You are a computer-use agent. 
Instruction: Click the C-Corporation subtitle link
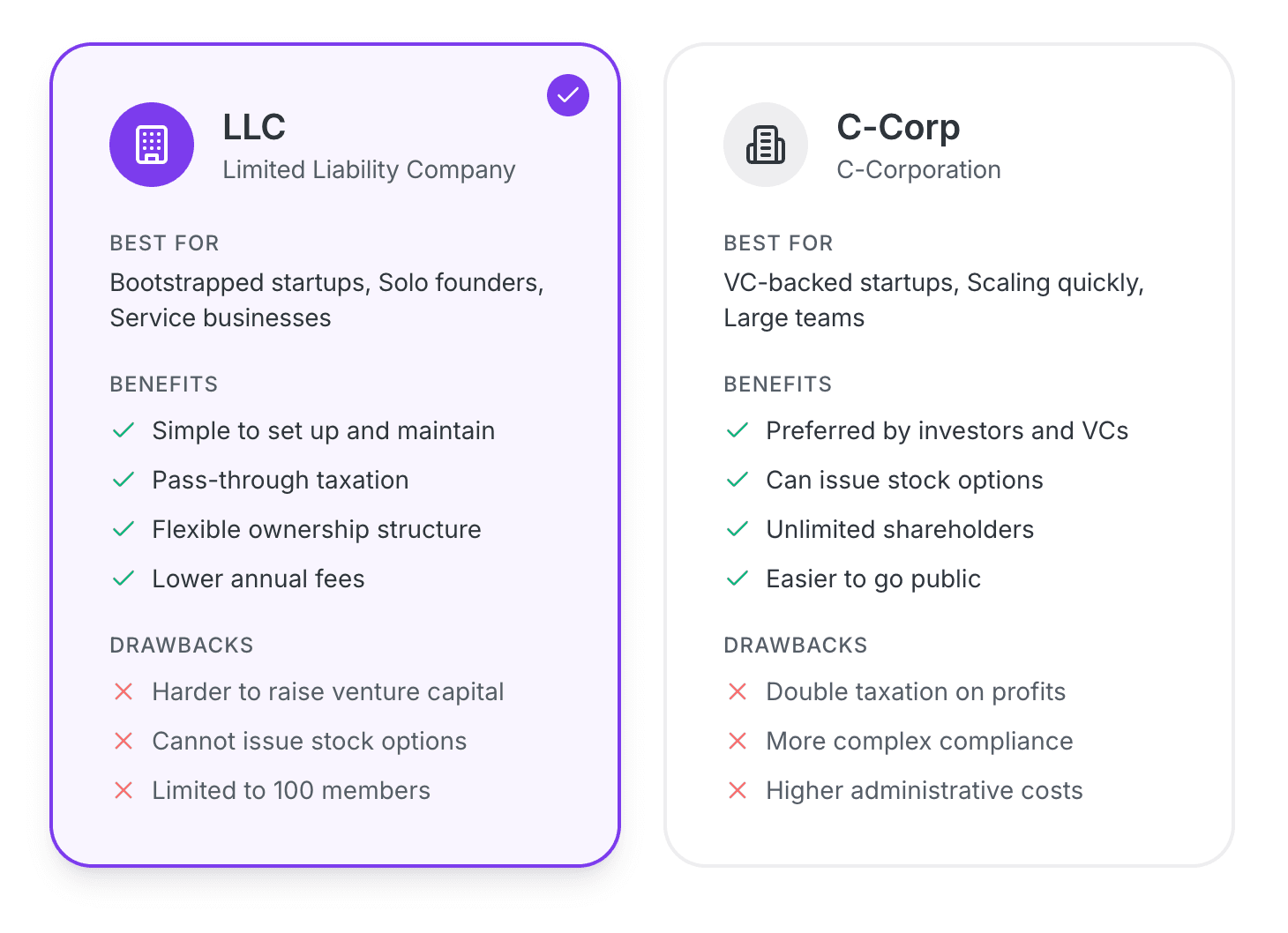(918, 169)
